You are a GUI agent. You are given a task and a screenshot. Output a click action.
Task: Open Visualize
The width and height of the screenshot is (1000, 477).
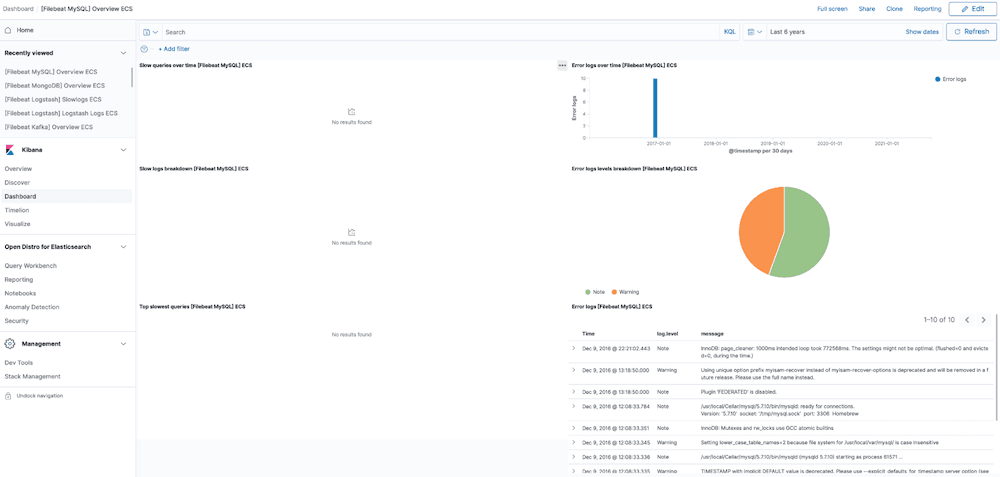pos(17,224)
